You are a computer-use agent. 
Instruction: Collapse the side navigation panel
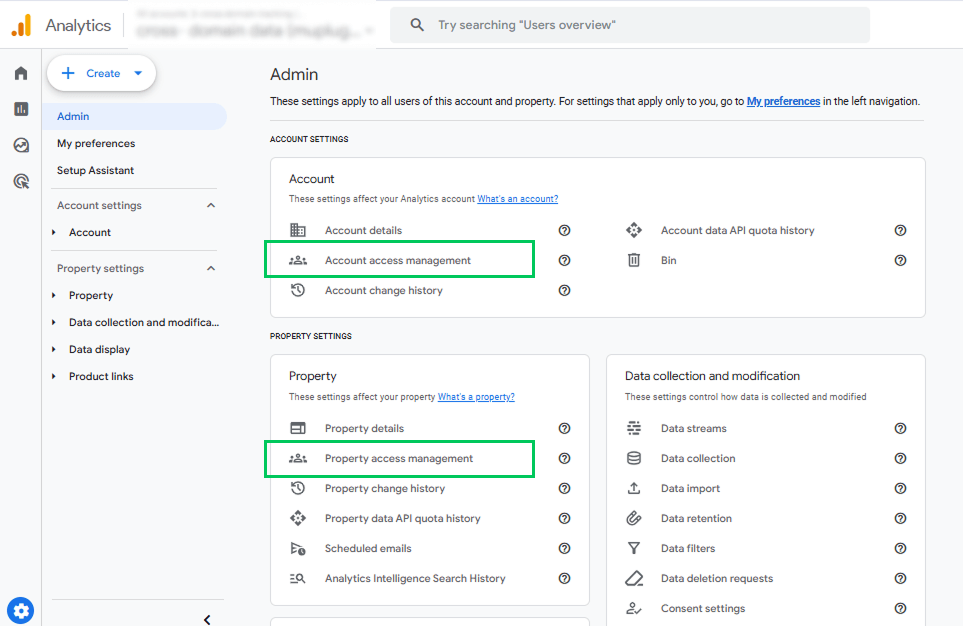point(207,619)
